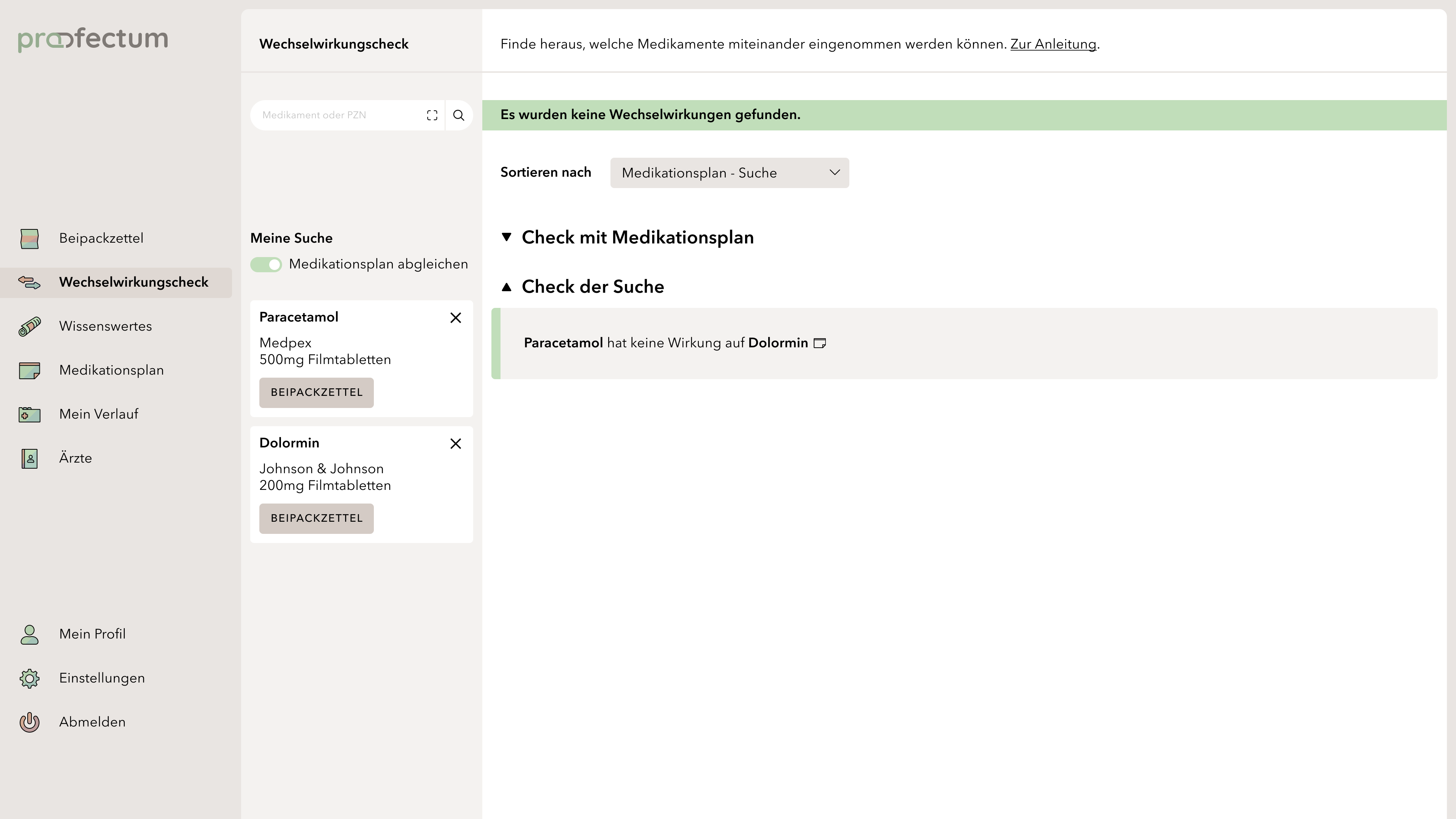Remove Paracetamol with its X icon

coord(455,318)
